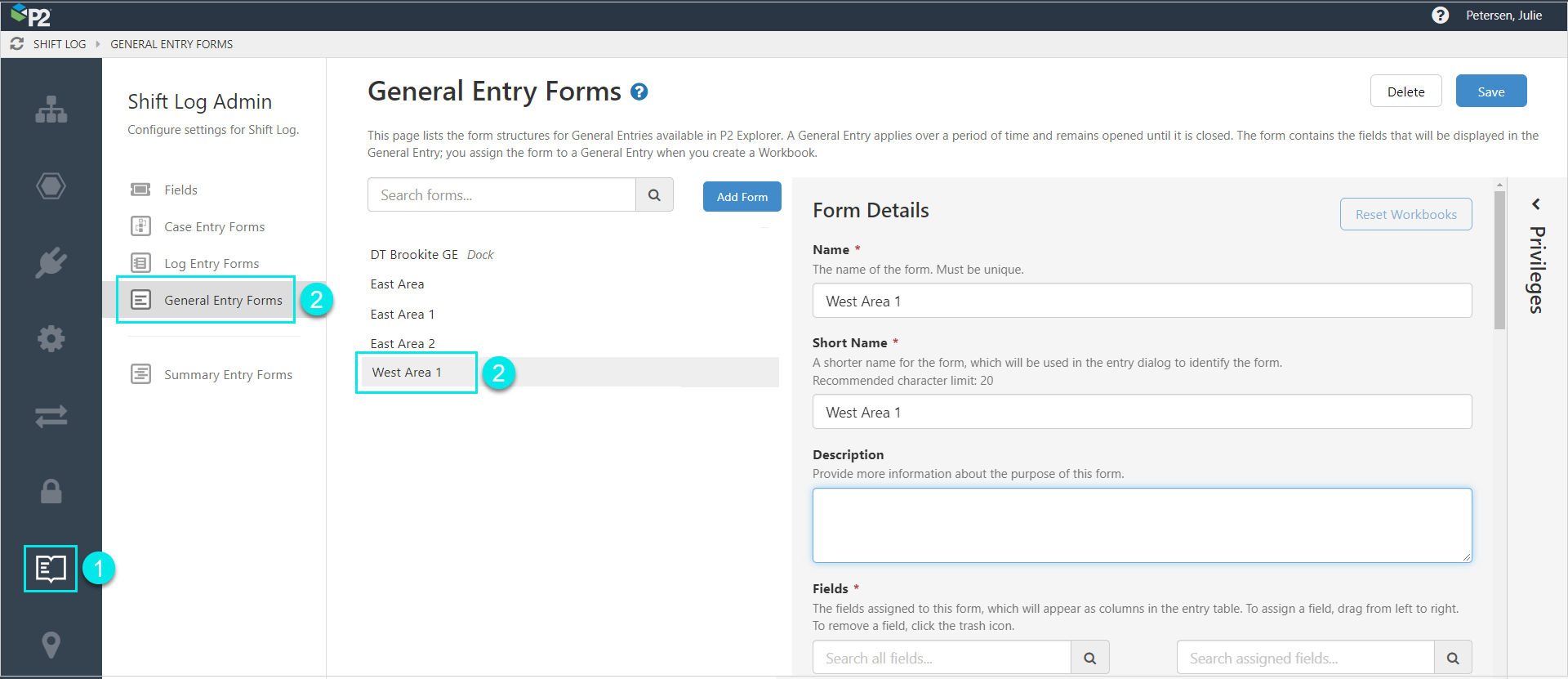
Task: Click the hierarchy icon in left sidebar
Action: click(x=51, y=109)
